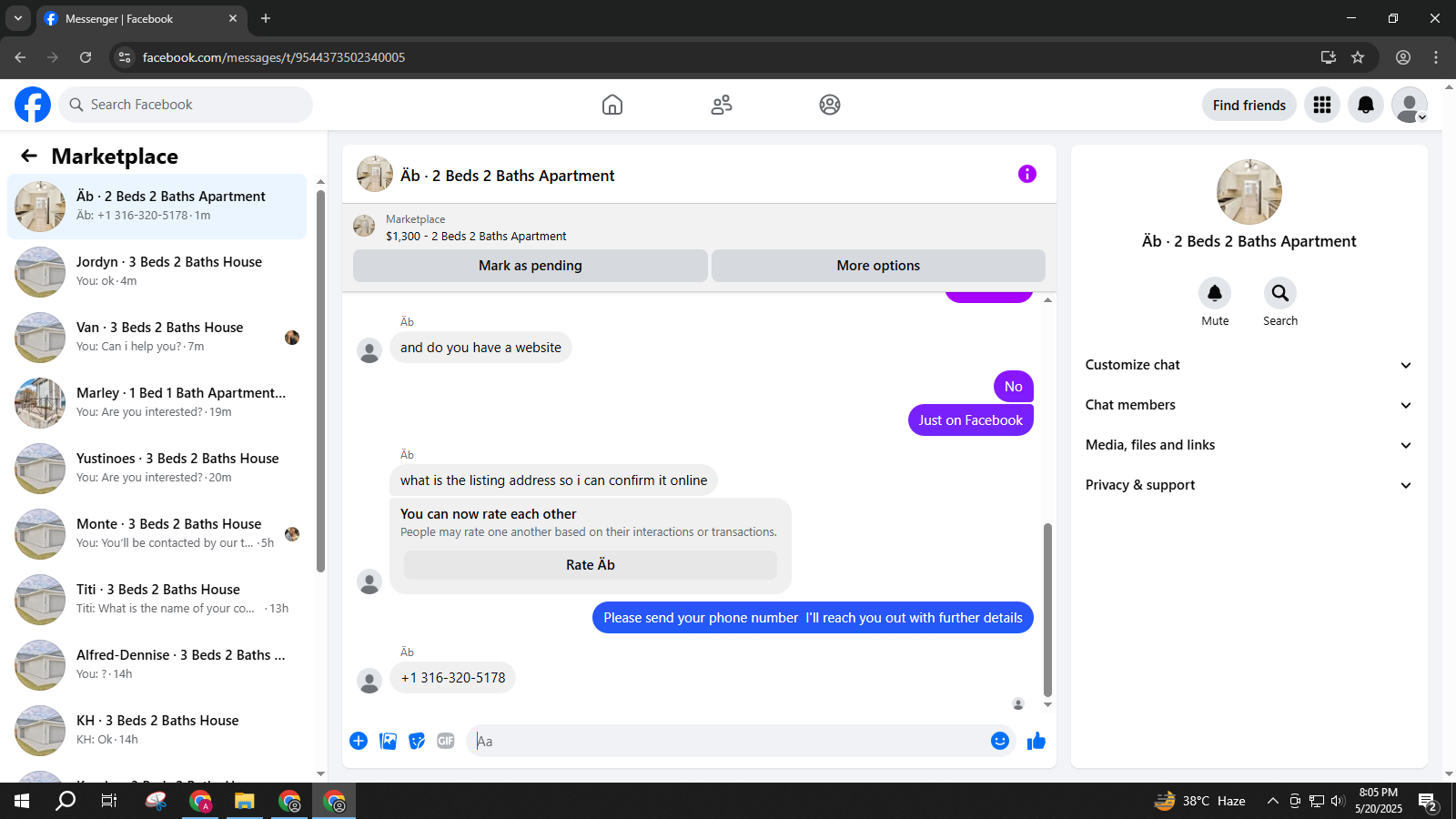
Task: Open Marley 1 Bed 1 Bath Apartment chat
Action: pyautogui.click(x=157, y=403)
